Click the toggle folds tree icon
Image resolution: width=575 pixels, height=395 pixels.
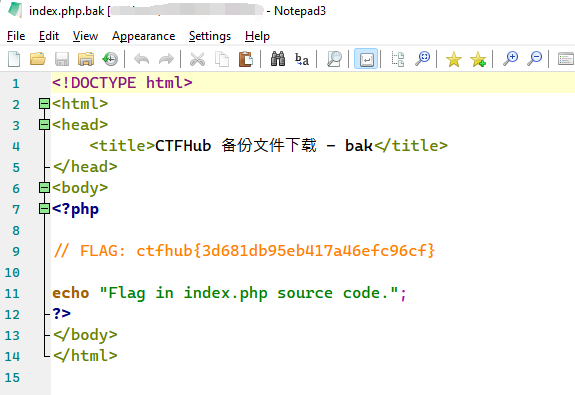[398, 59]
